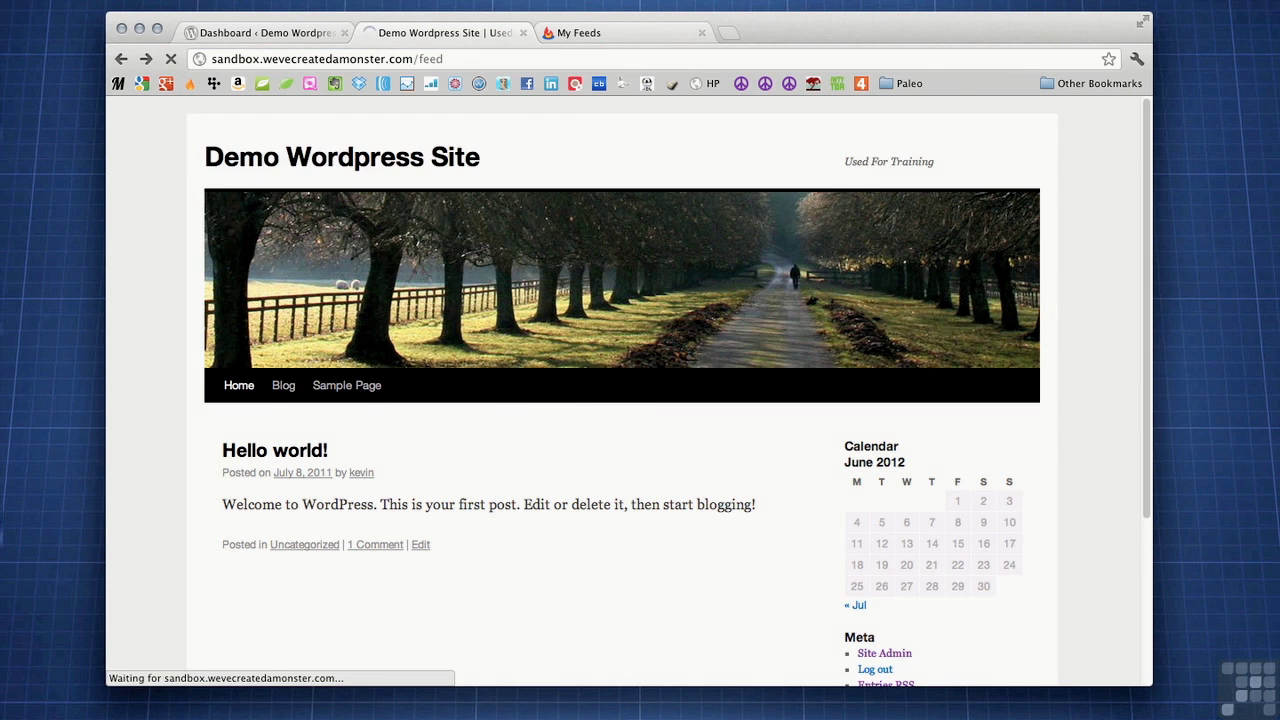Open the Google g bookmark
Screen dimensions: 1280x720
click(x=142, y=84)
